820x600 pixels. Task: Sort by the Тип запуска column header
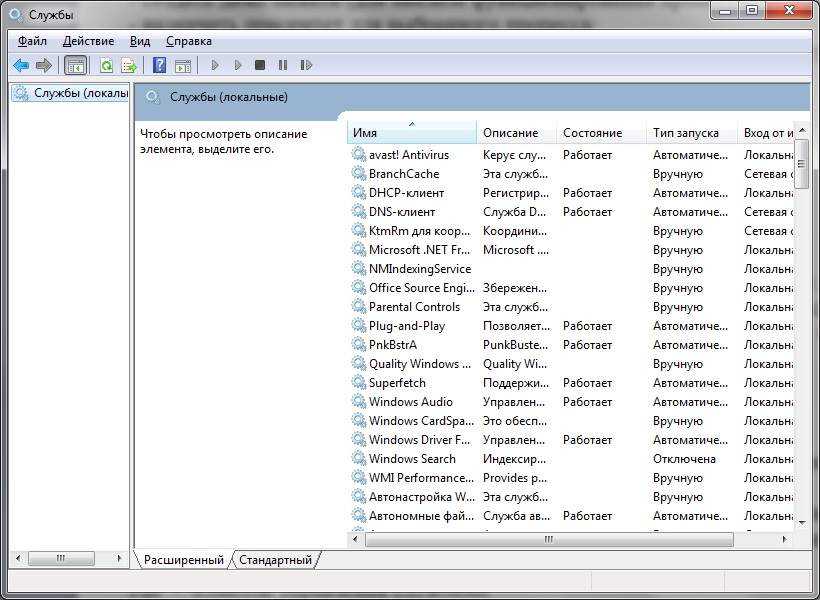(x=686, y=132)
